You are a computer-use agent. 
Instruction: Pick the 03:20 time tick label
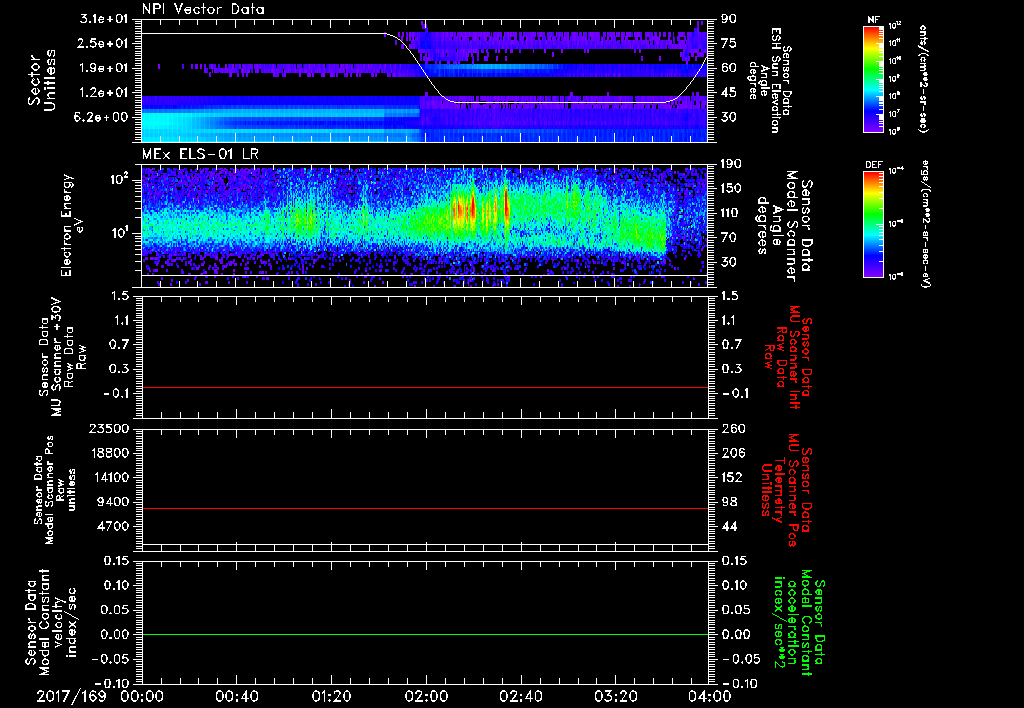pyautogui.click(x=618, y=696)
